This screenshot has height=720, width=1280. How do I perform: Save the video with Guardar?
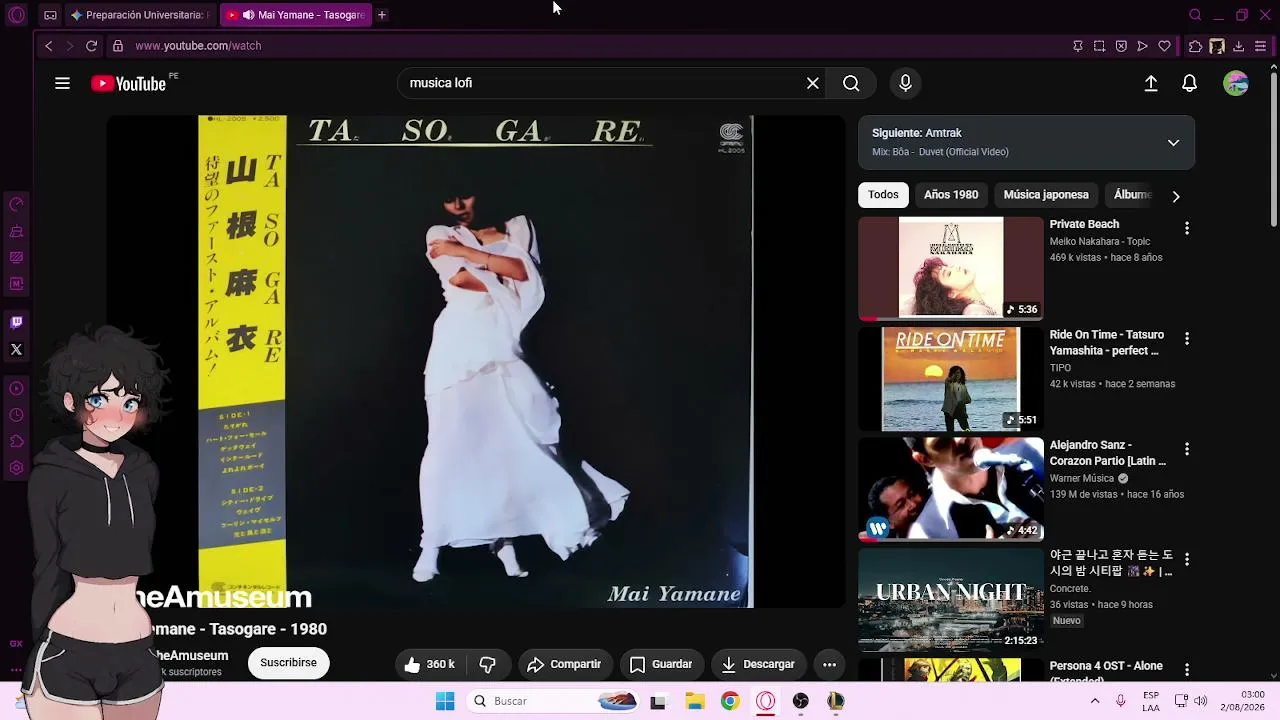(661, 664)
